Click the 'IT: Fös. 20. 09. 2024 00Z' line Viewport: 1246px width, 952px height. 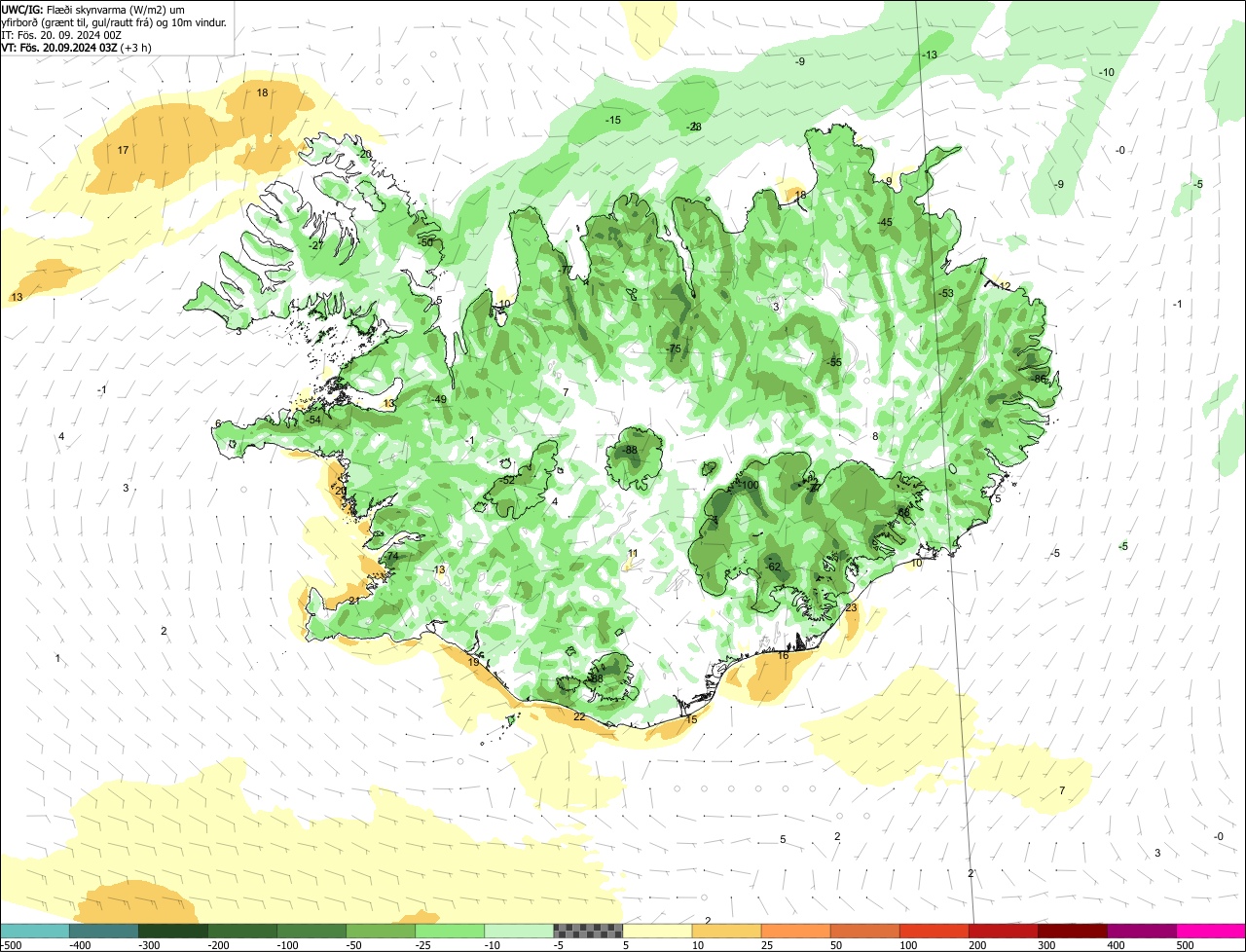tap(61, 34)
